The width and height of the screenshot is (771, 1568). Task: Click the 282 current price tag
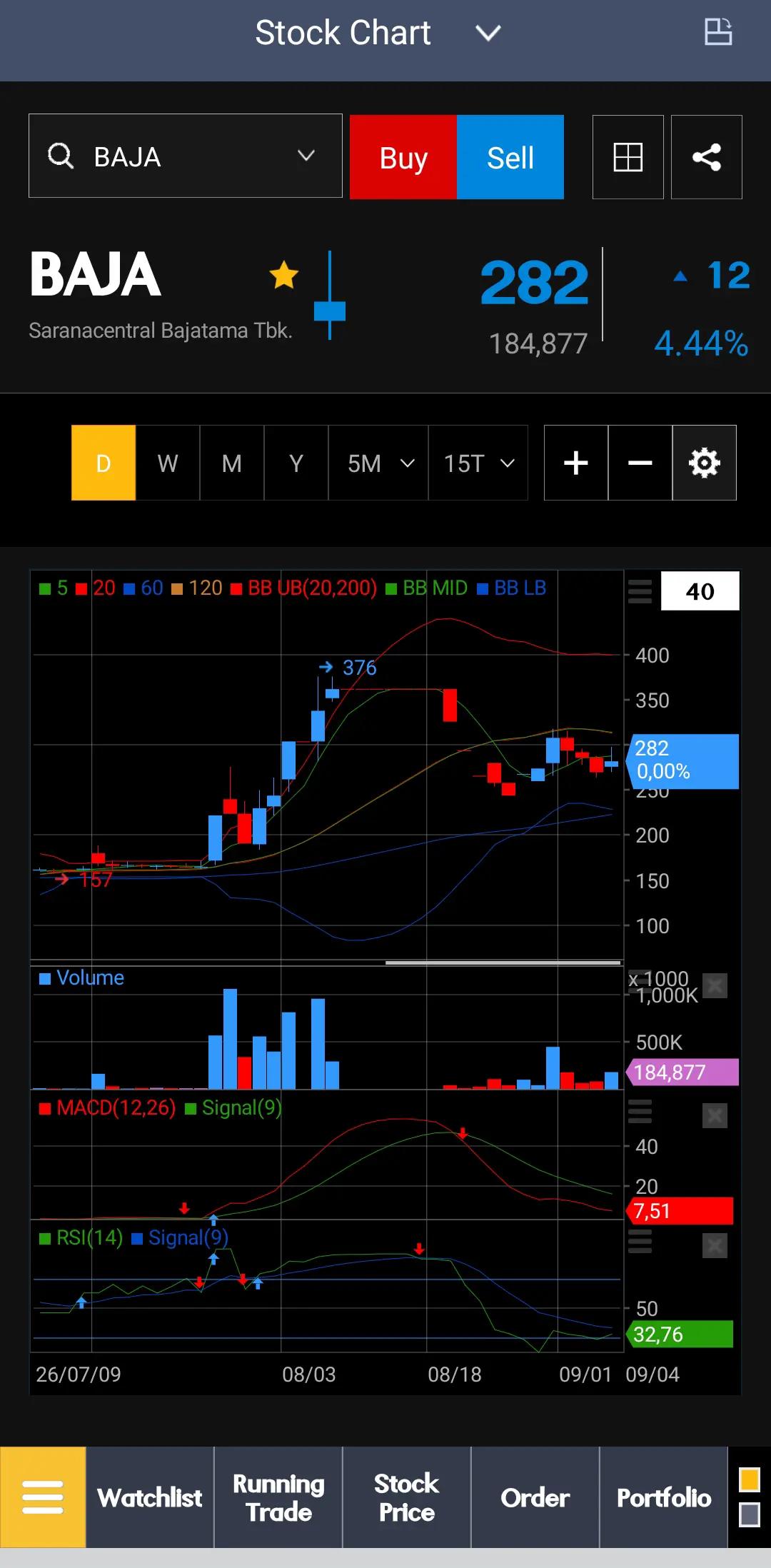[x=682, y=760]
